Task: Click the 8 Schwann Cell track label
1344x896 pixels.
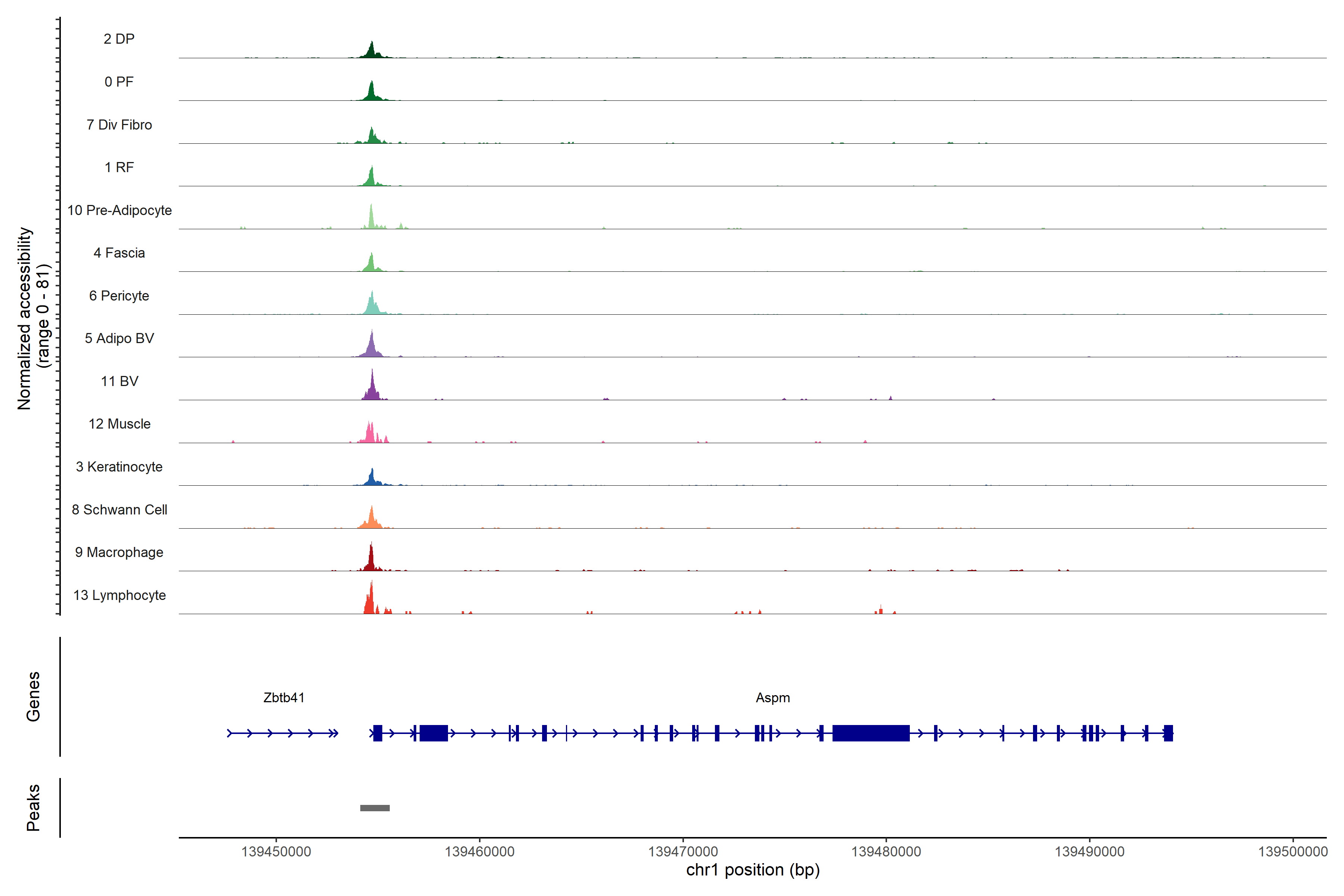Action: 119,510
